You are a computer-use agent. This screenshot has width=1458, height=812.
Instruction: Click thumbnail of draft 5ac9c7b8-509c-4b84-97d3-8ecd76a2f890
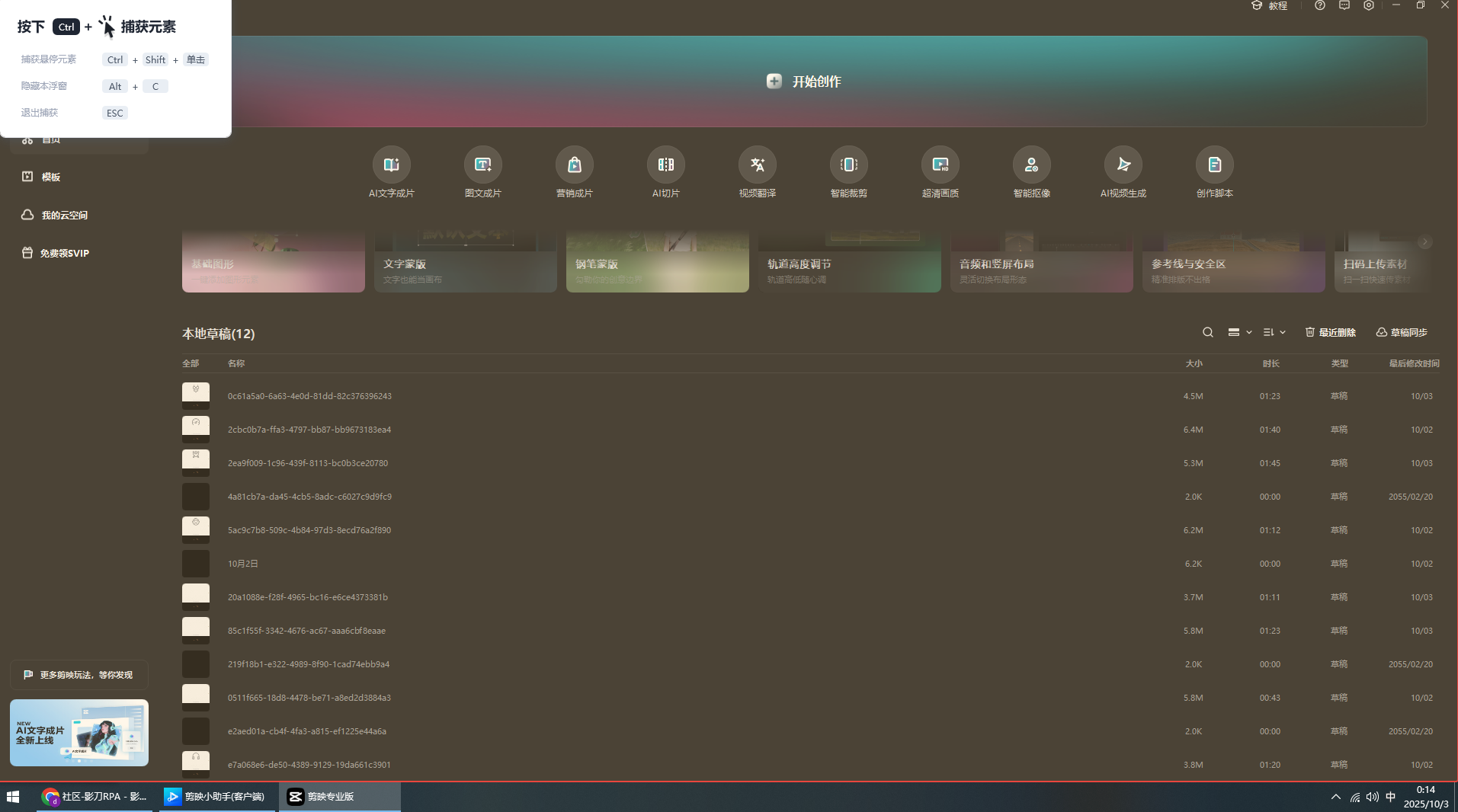(196, 530)
